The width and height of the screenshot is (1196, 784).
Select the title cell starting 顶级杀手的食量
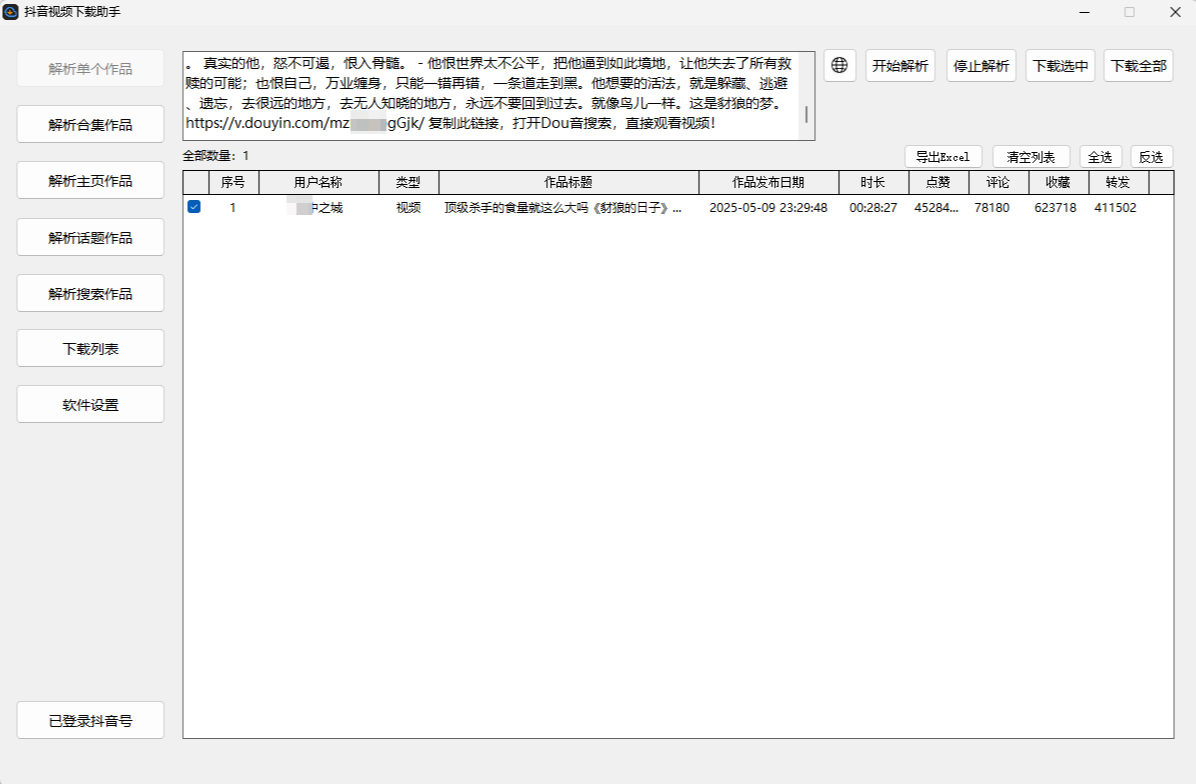(x=563, y=207)
